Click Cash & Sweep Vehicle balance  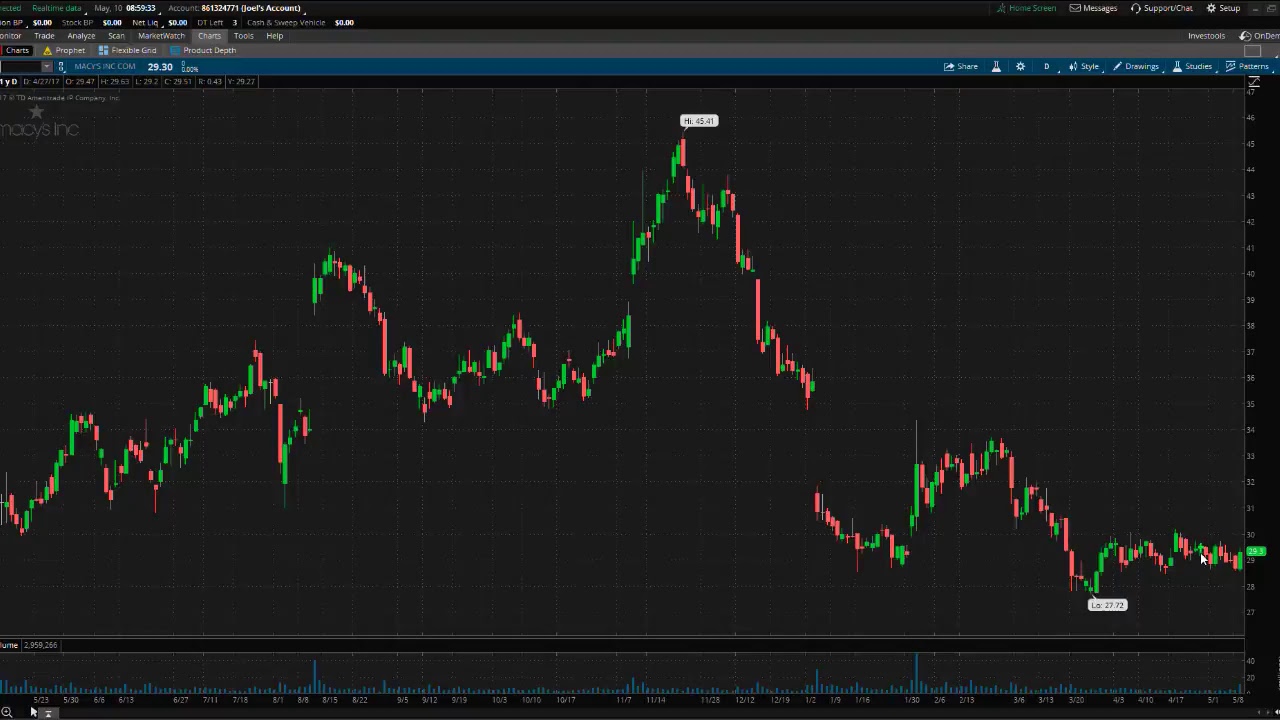click(344, 22)
